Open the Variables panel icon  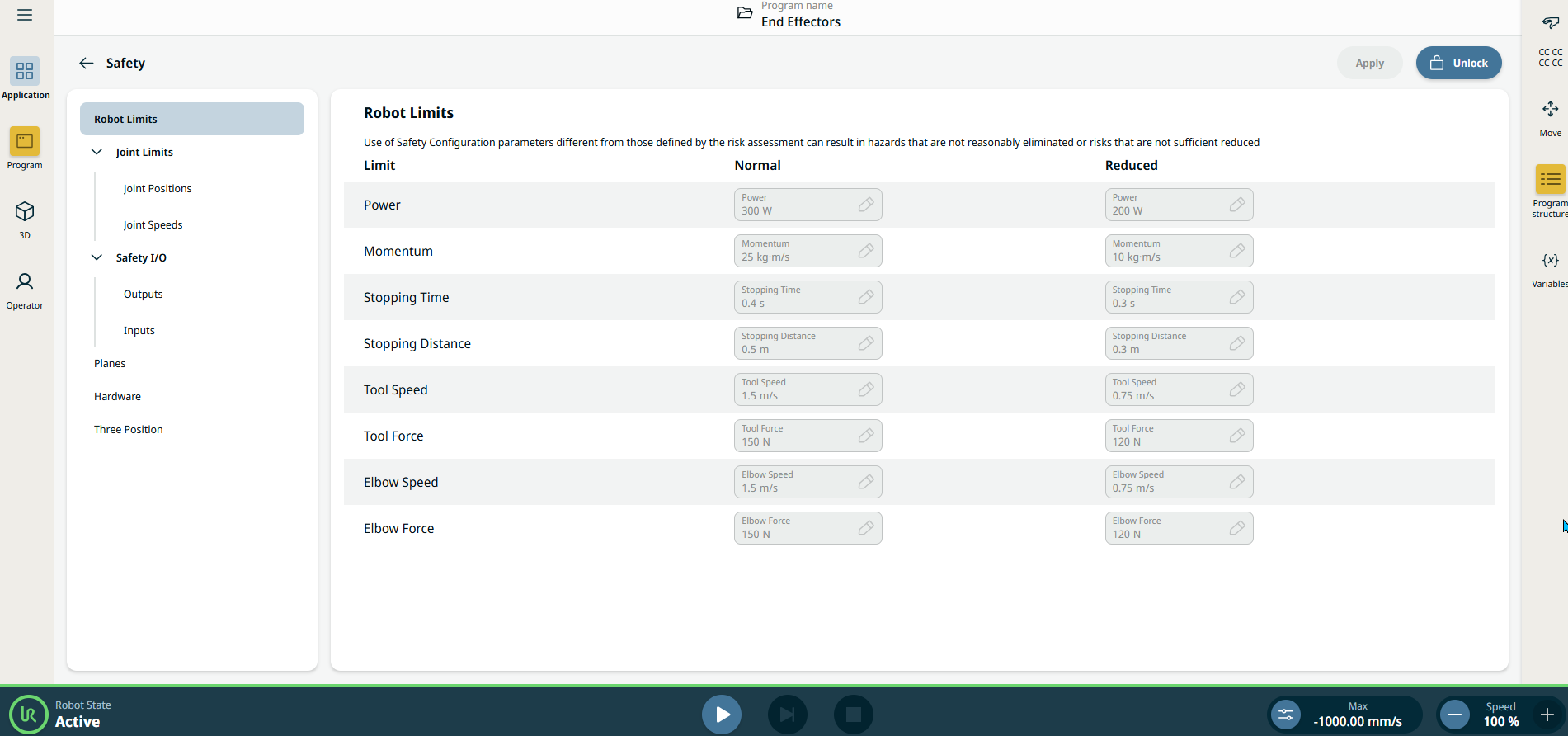tap(1550, 261)
